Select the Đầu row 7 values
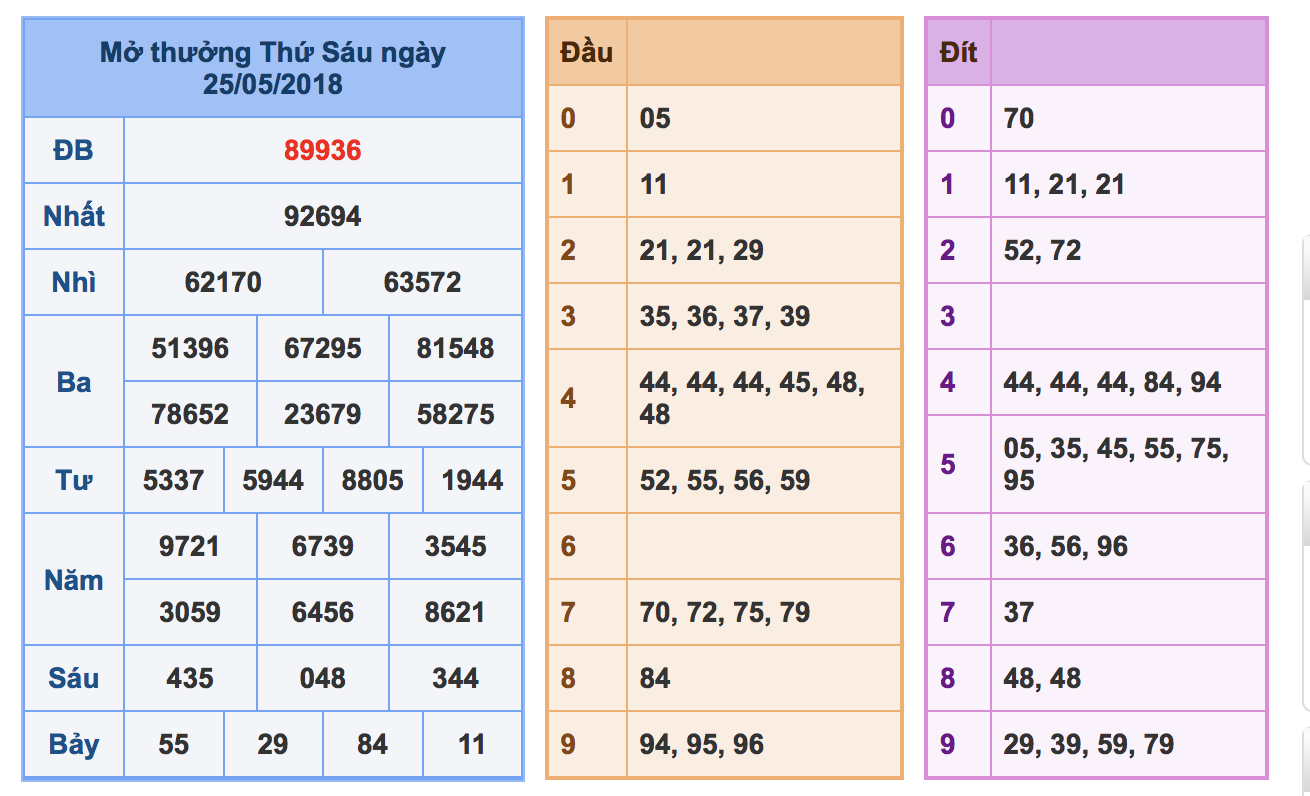Image resolution: width=1310 pixels, height=796 pixels. click(724, 613)
